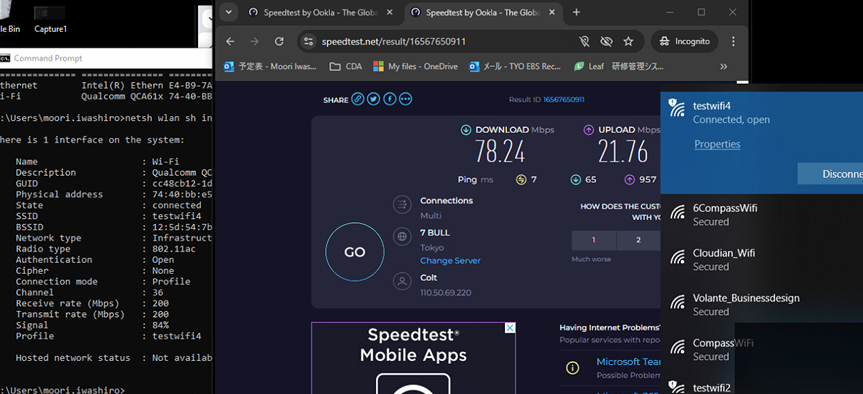Image resolution: width=863 pixels, height=394 pixels.
Task: Open more share options ellipsis icon
Action: tap(406, 99)
